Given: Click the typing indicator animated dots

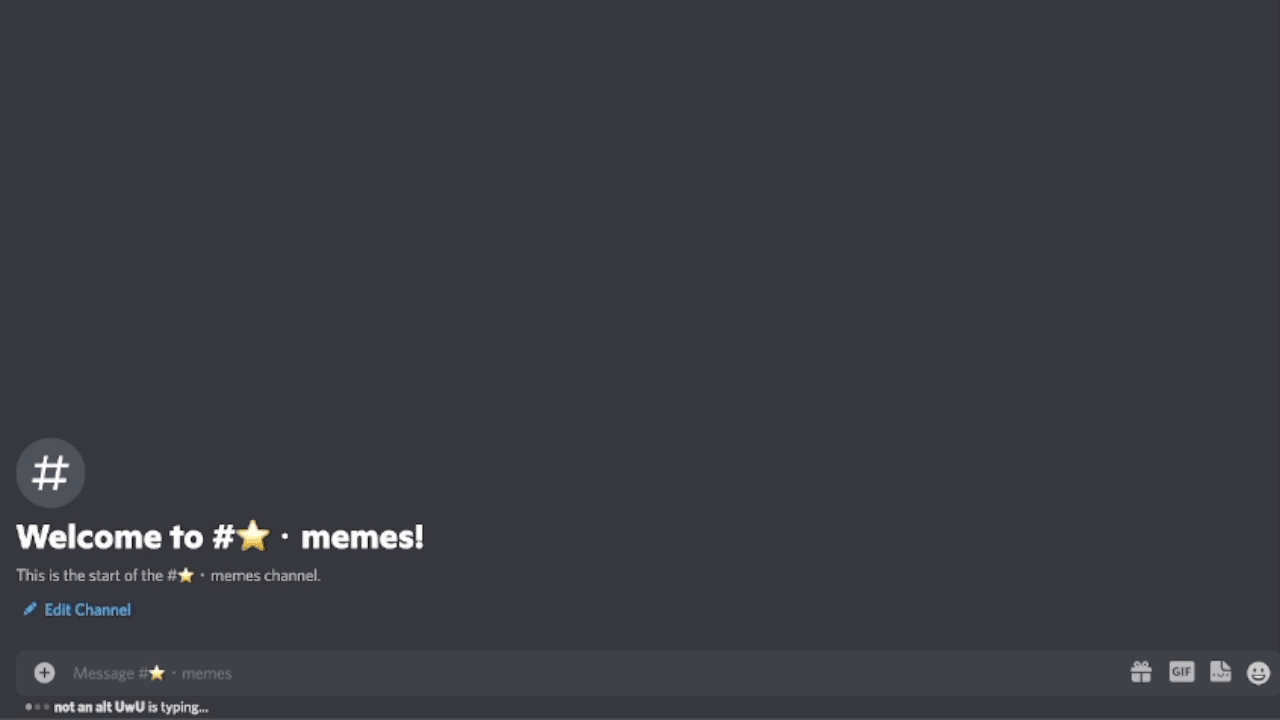Looking at the screenshot, I should 37,707.
